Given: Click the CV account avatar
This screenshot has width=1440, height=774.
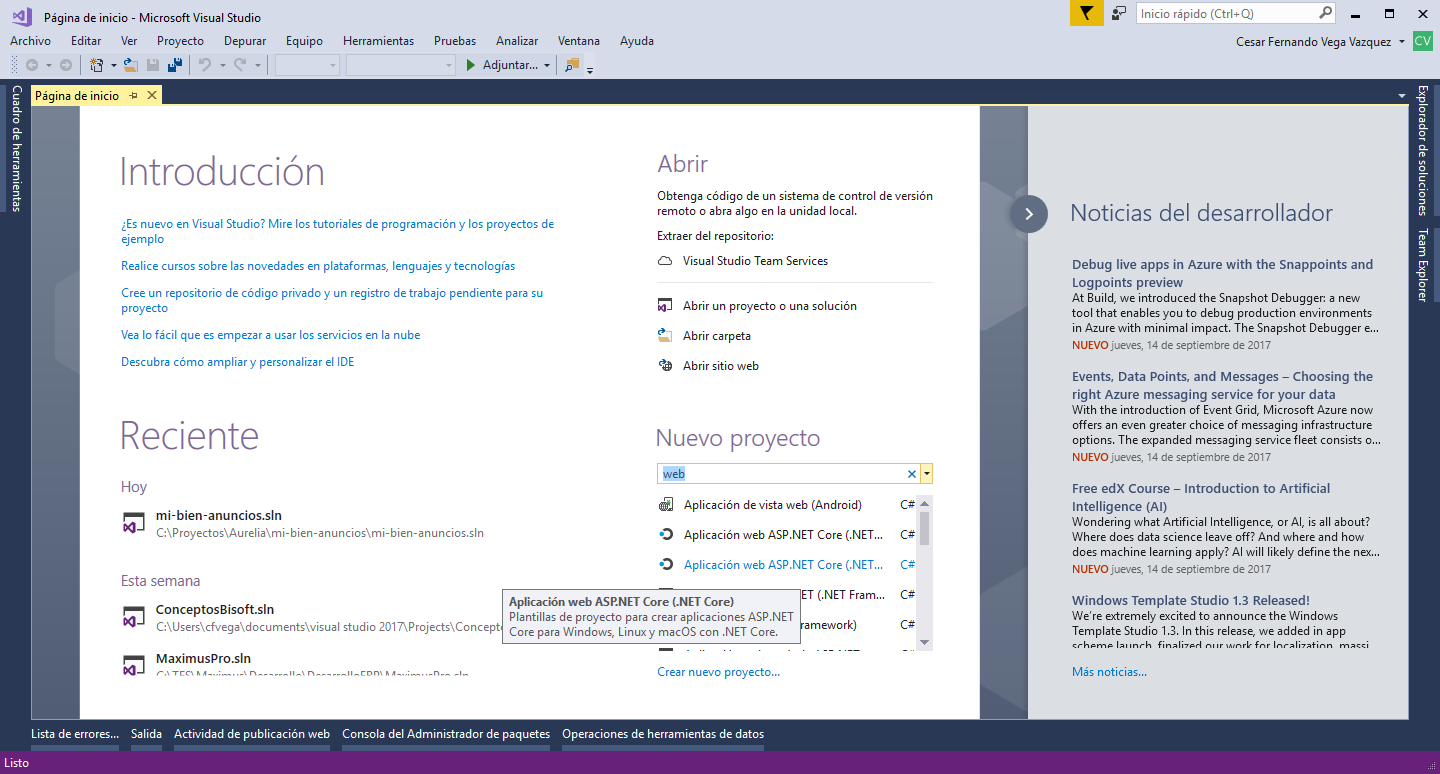Looking at the screenshot, I should (1422, 41).
